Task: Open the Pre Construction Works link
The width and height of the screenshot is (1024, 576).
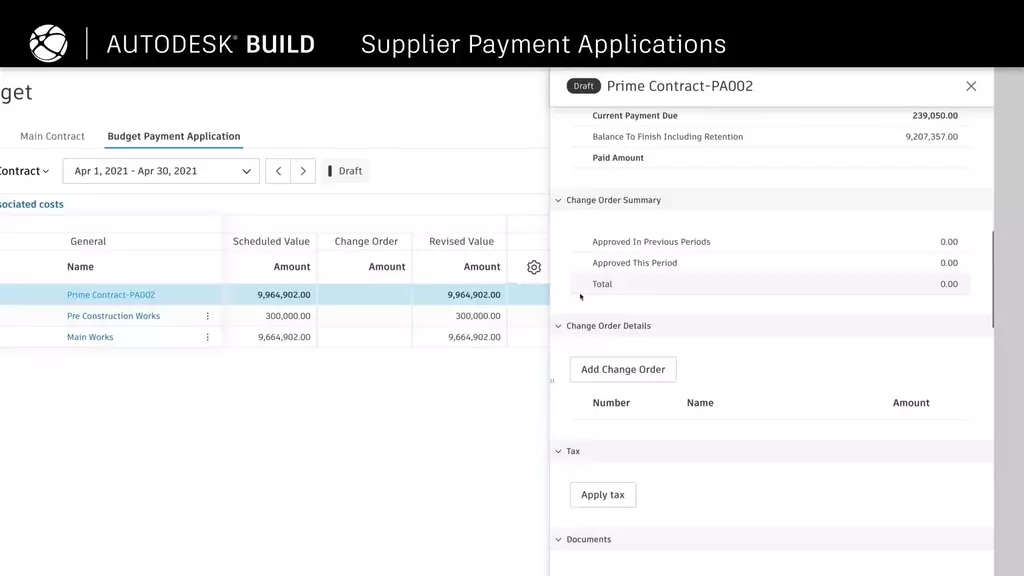Action: coord(113,316)
